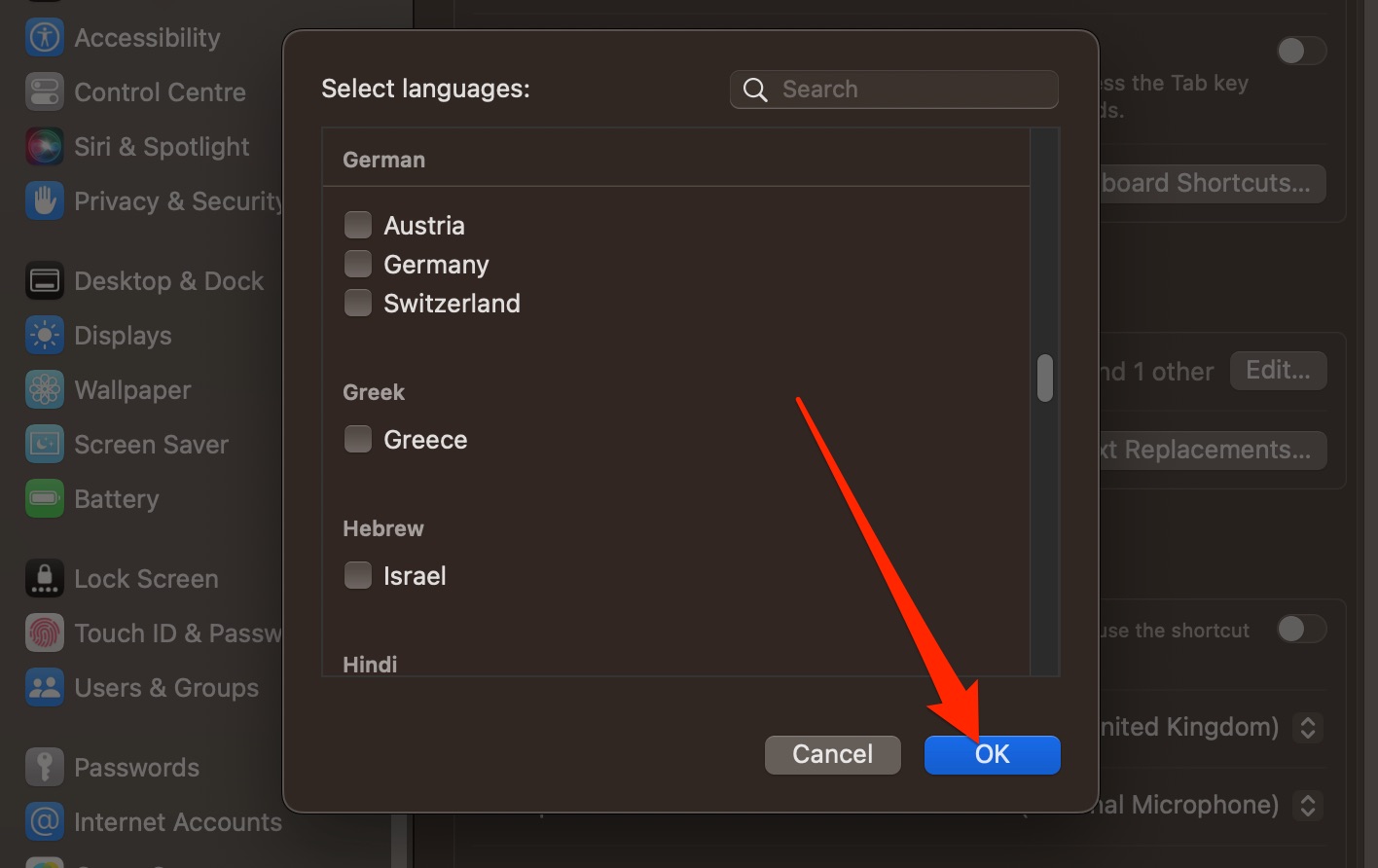The width and height of the screenshot is (1378, 868).
Task: Check the Austria checkbox
Action: [358, 225]
